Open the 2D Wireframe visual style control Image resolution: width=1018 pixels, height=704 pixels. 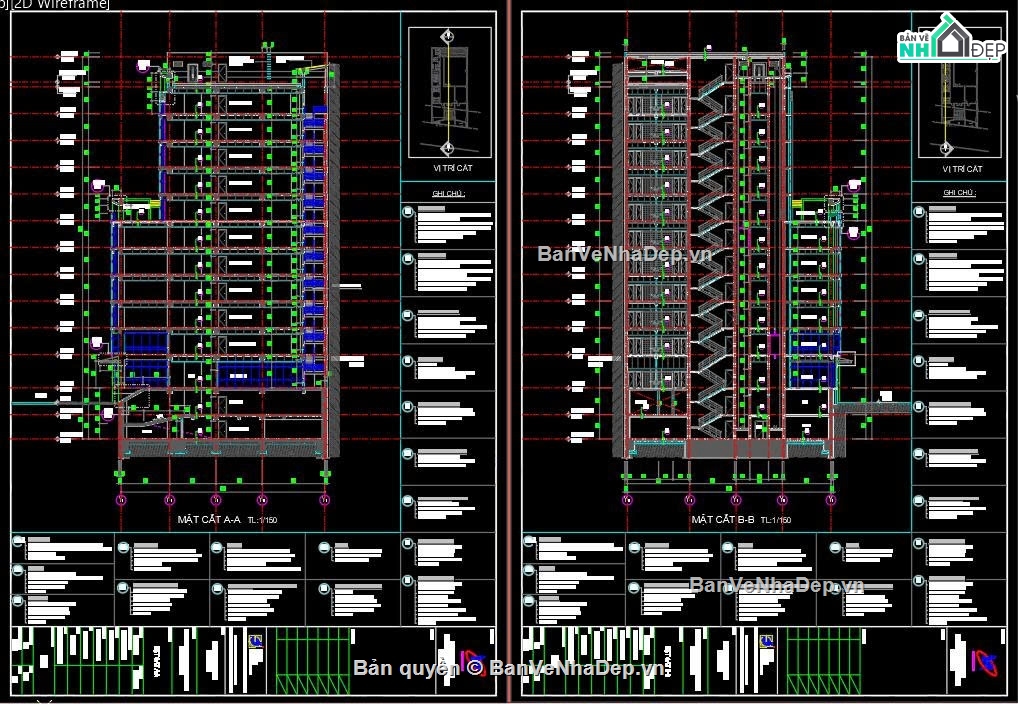click(x=60, y=5)
